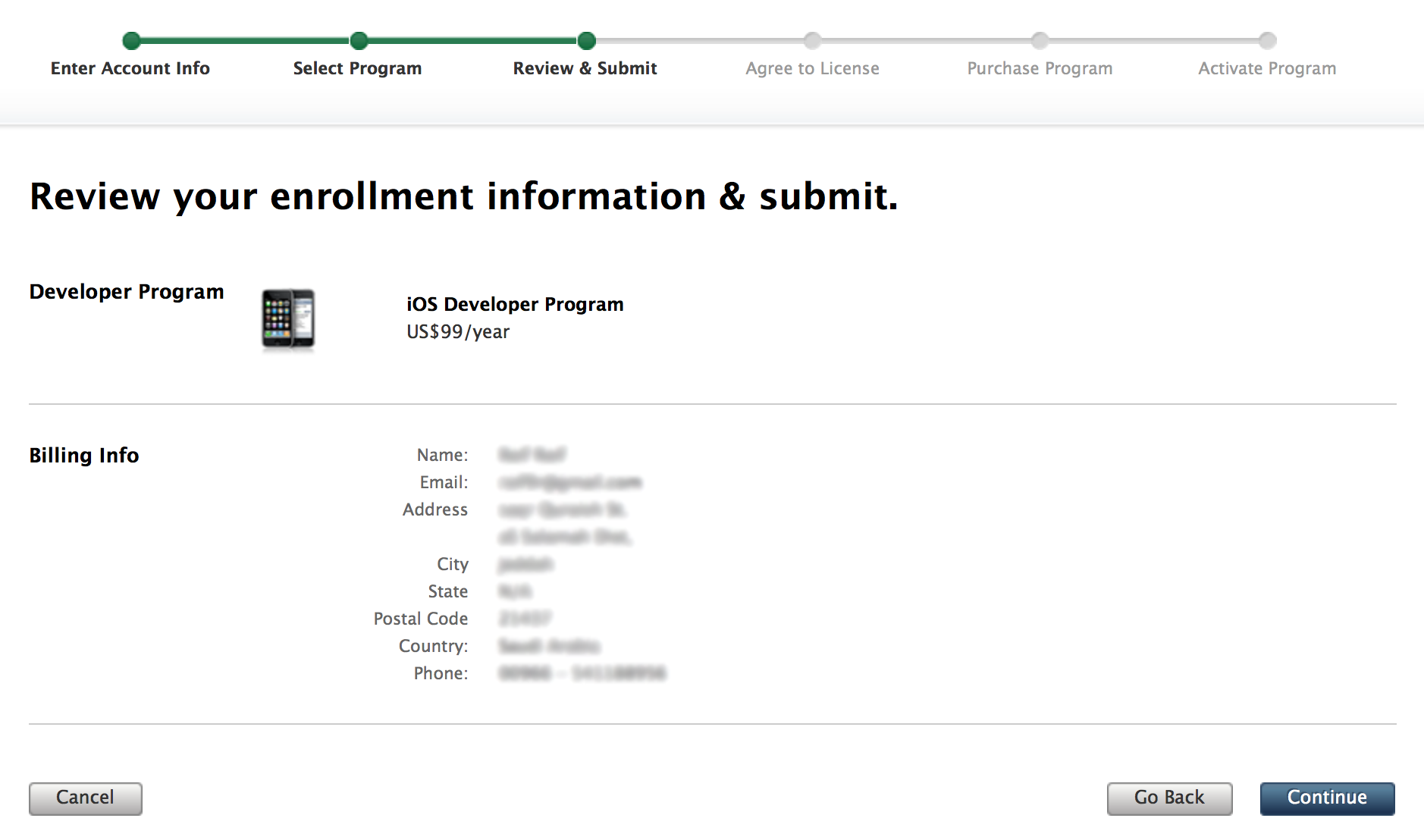Click the blurred value next to Phone:
Image resolution: width=1424 pixels, height=840 pixels.
[582, 673]
